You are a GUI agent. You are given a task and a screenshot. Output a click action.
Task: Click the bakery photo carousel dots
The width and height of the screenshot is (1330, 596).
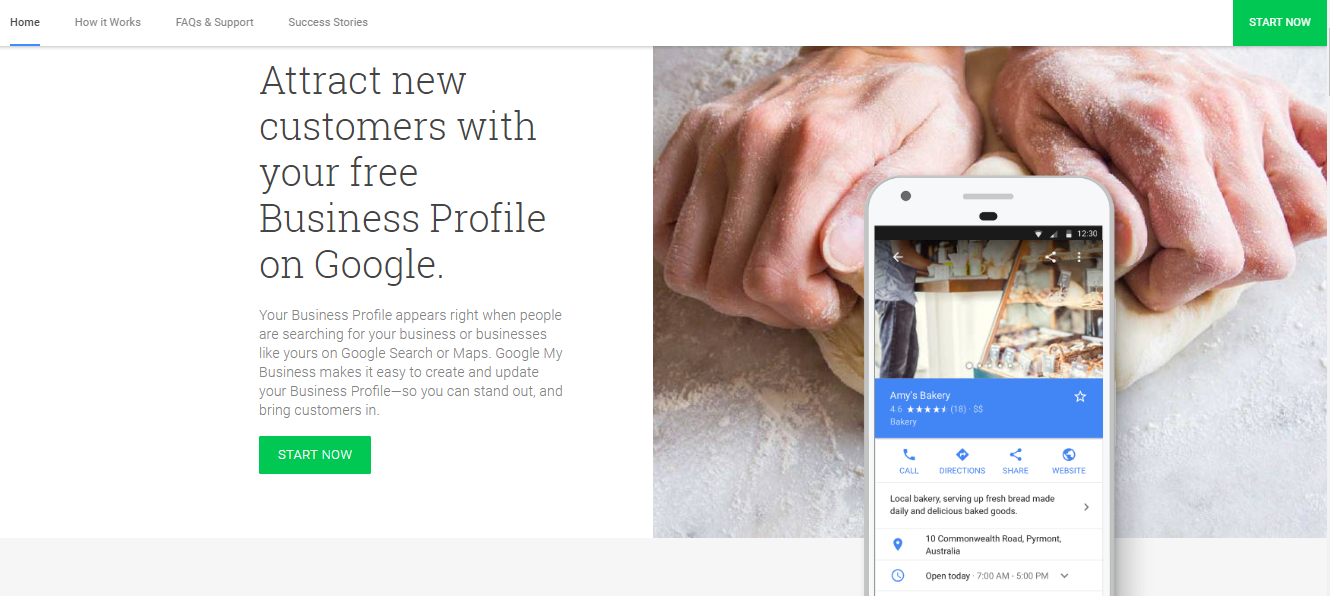(989, 366)
